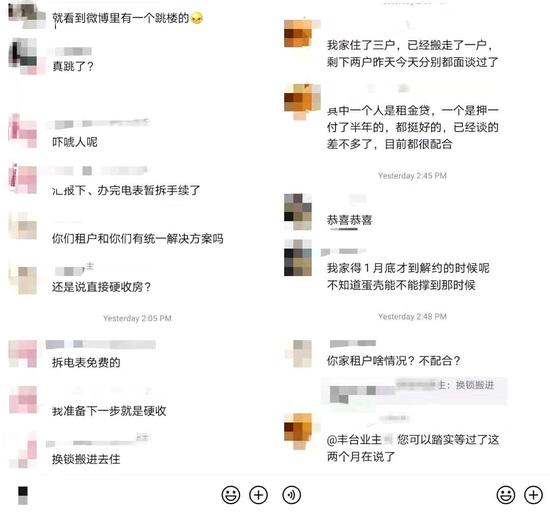Tap message 你们租户和你们有统一解决方案吗
The image size is (550, 514).
point(138,239)
